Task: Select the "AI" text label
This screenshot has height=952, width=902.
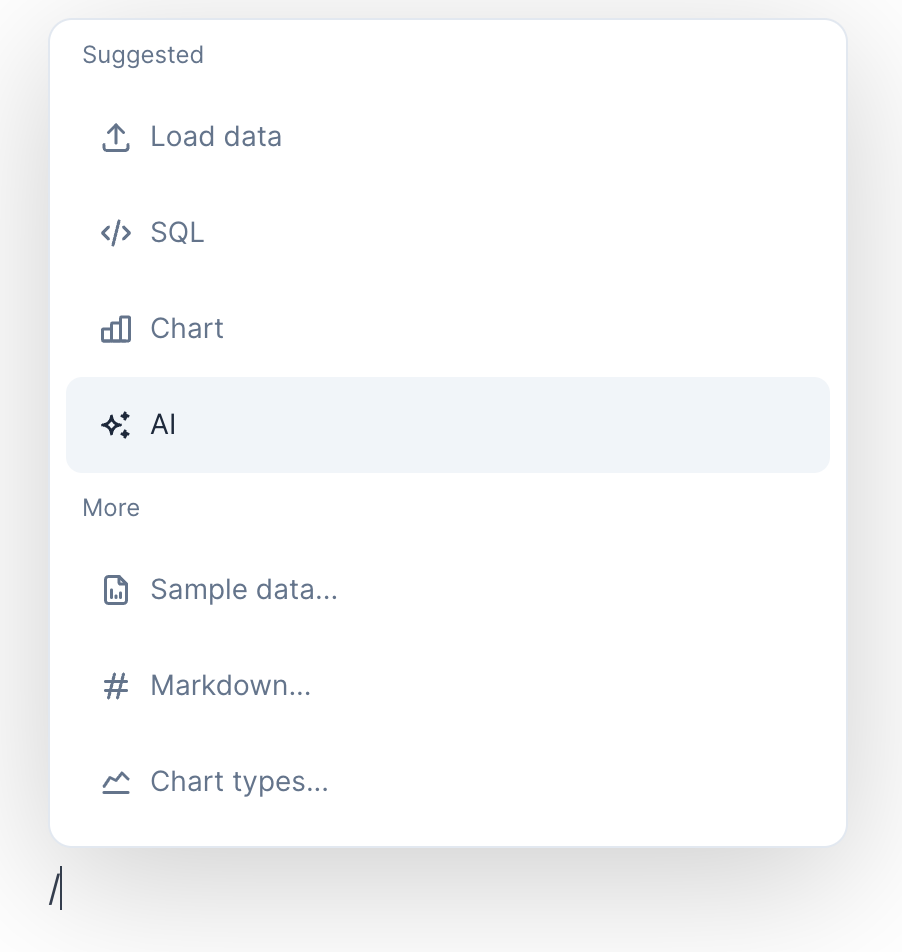Action: tap(163, 425)
